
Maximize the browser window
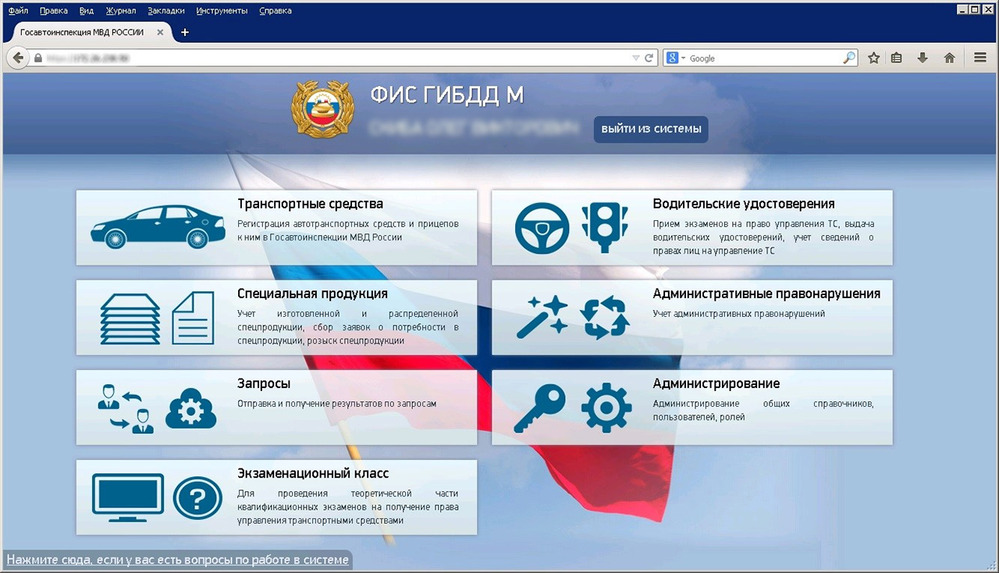(974, 9)
